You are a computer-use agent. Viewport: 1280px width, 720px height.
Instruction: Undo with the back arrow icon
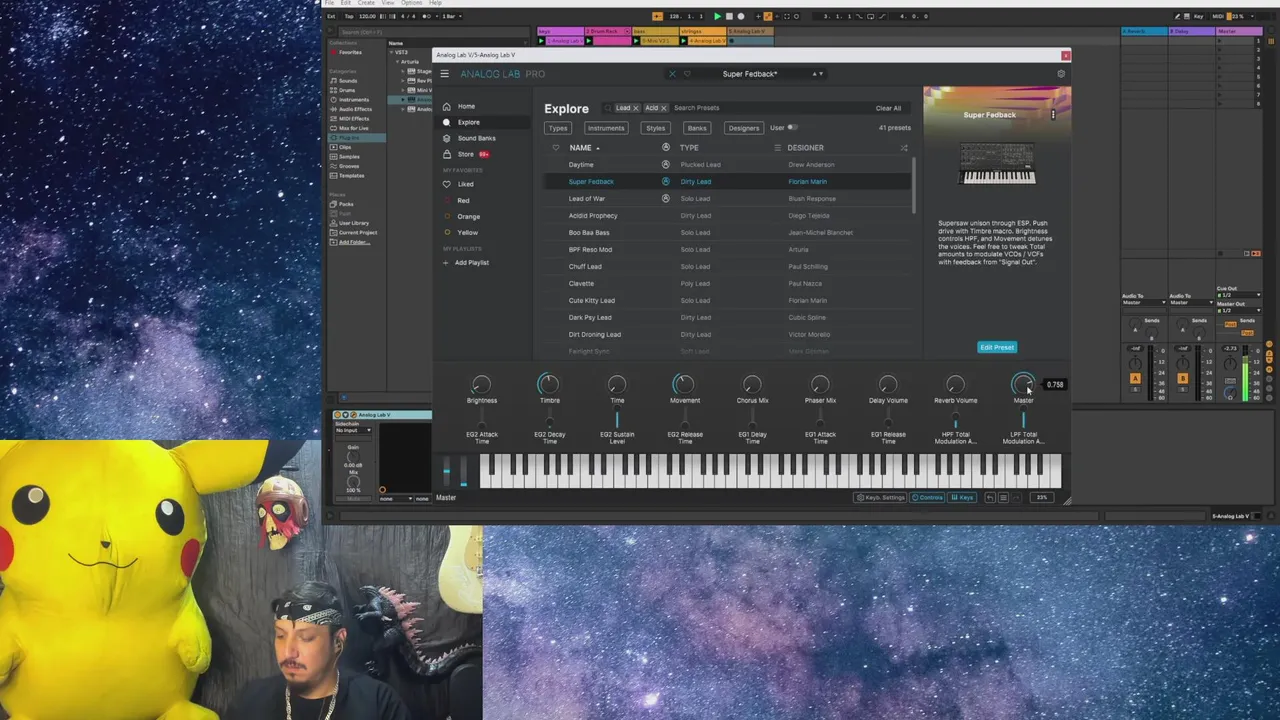[x=989, y=497]
